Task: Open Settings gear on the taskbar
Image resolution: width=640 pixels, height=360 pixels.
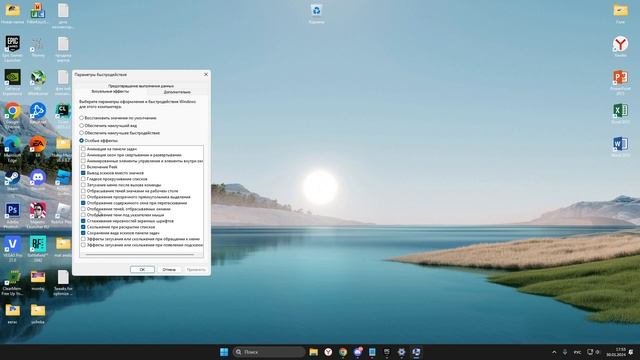Action: pos(401,352)
